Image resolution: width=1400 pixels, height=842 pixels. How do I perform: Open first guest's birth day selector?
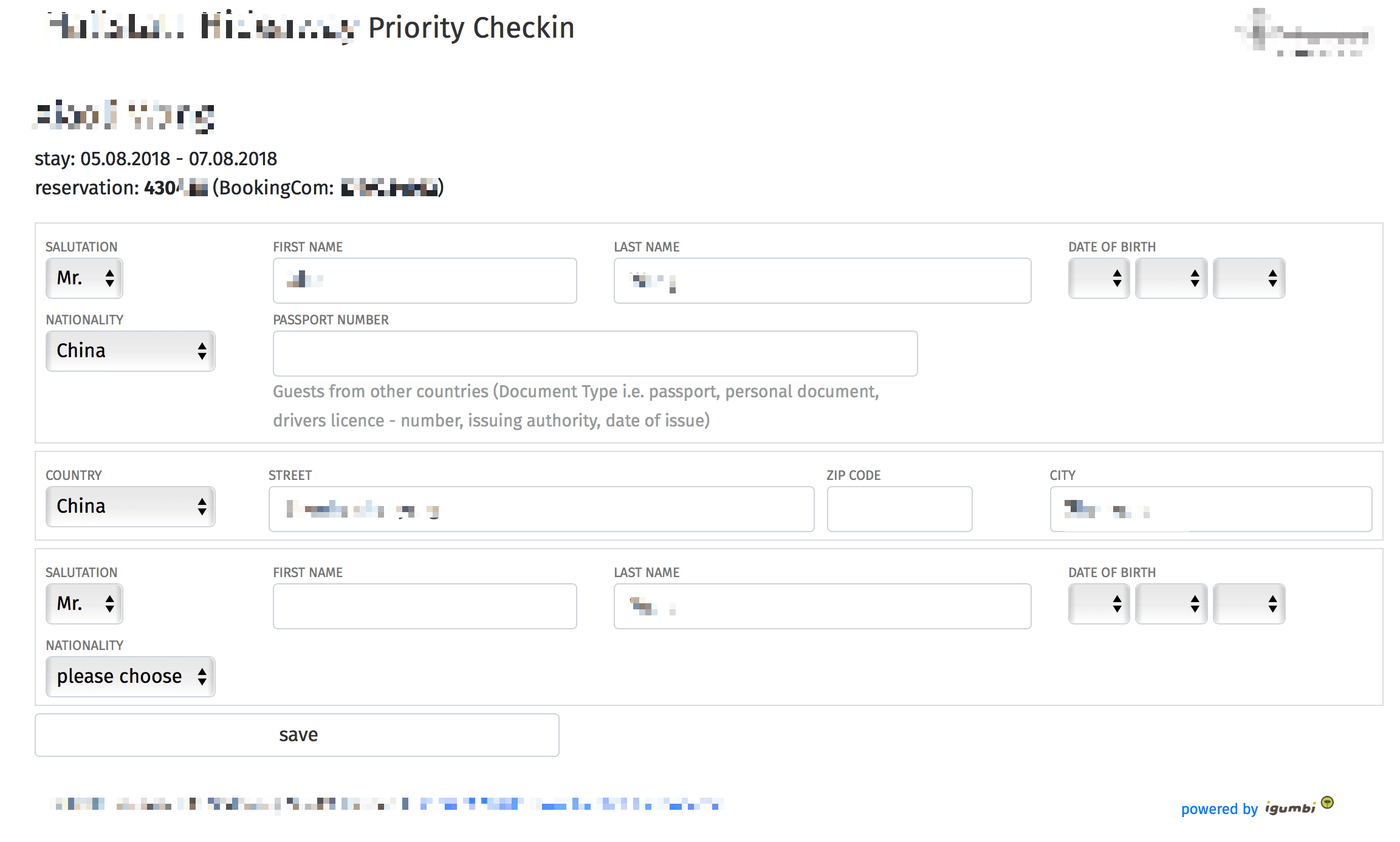pyautogui.click(x=1099, y=278)
